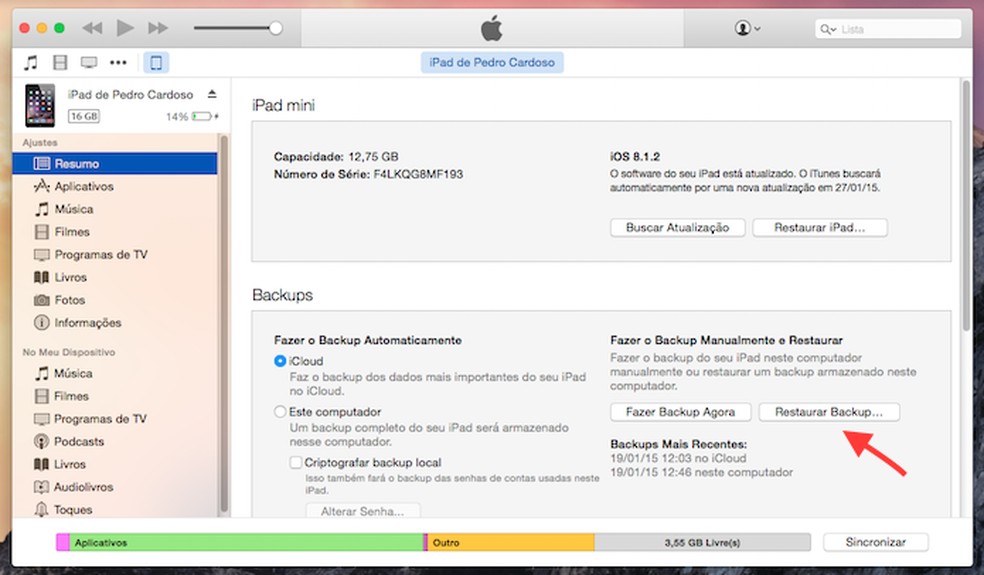The image size is (984, 575).
Task: Eject iPad de Pedro Cardoso
Action: [x=212, y=94]
